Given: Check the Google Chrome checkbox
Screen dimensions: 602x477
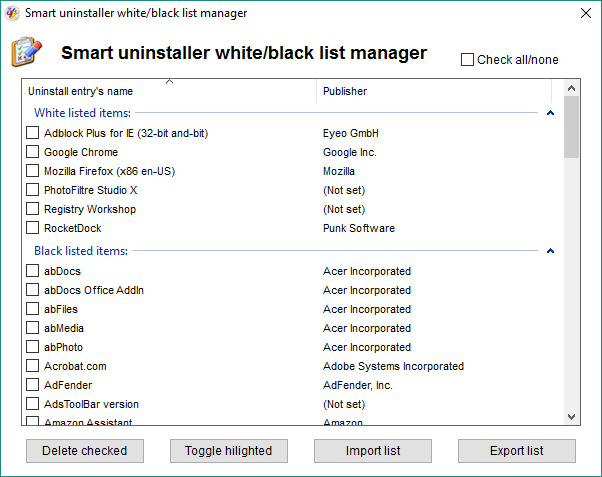Looking at the screenshot, I should click(32, 152).
